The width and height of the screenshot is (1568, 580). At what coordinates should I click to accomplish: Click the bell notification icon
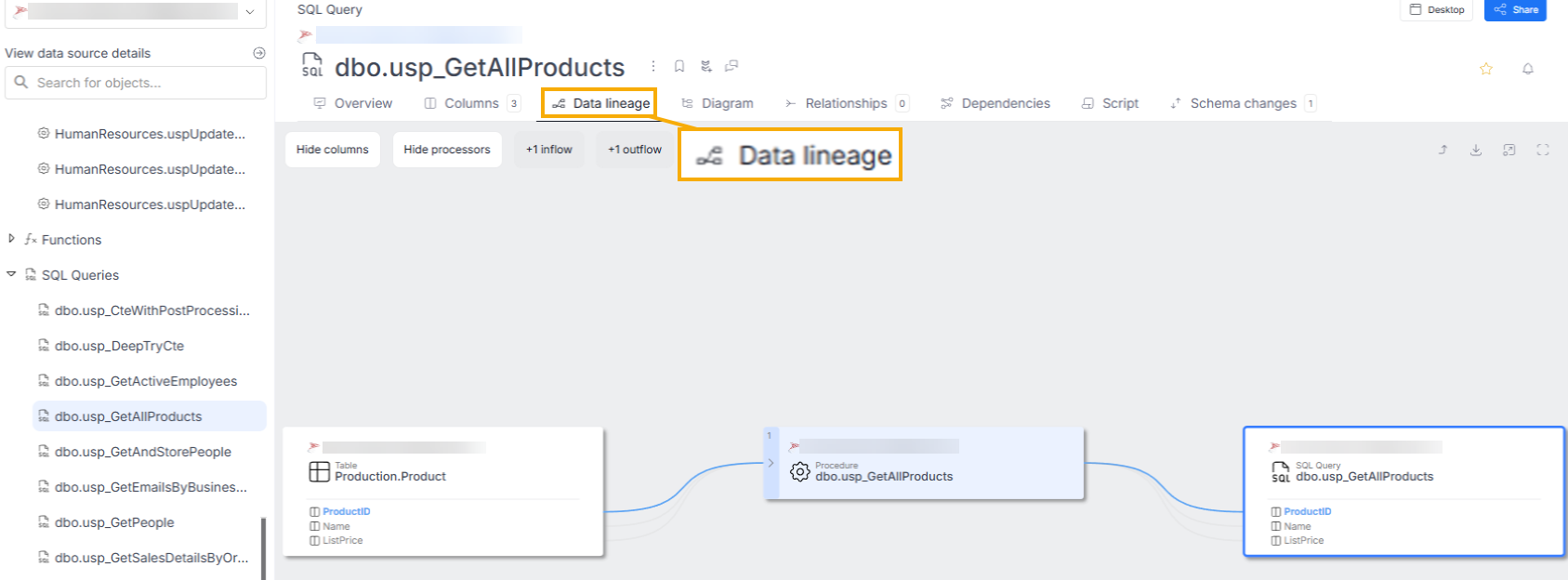tap(1528, 69)
